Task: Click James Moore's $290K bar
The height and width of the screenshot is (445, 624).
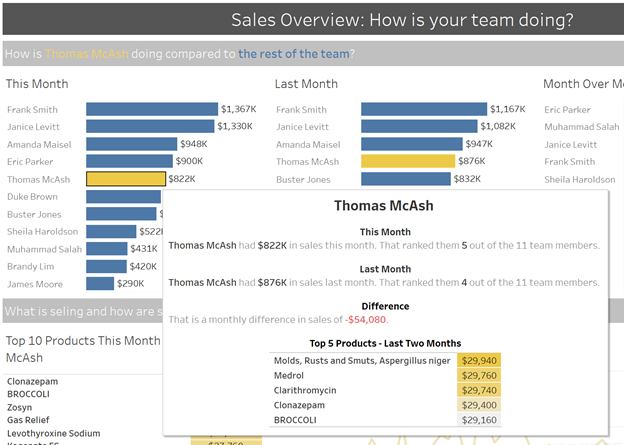Action: [x=100, y=284]
